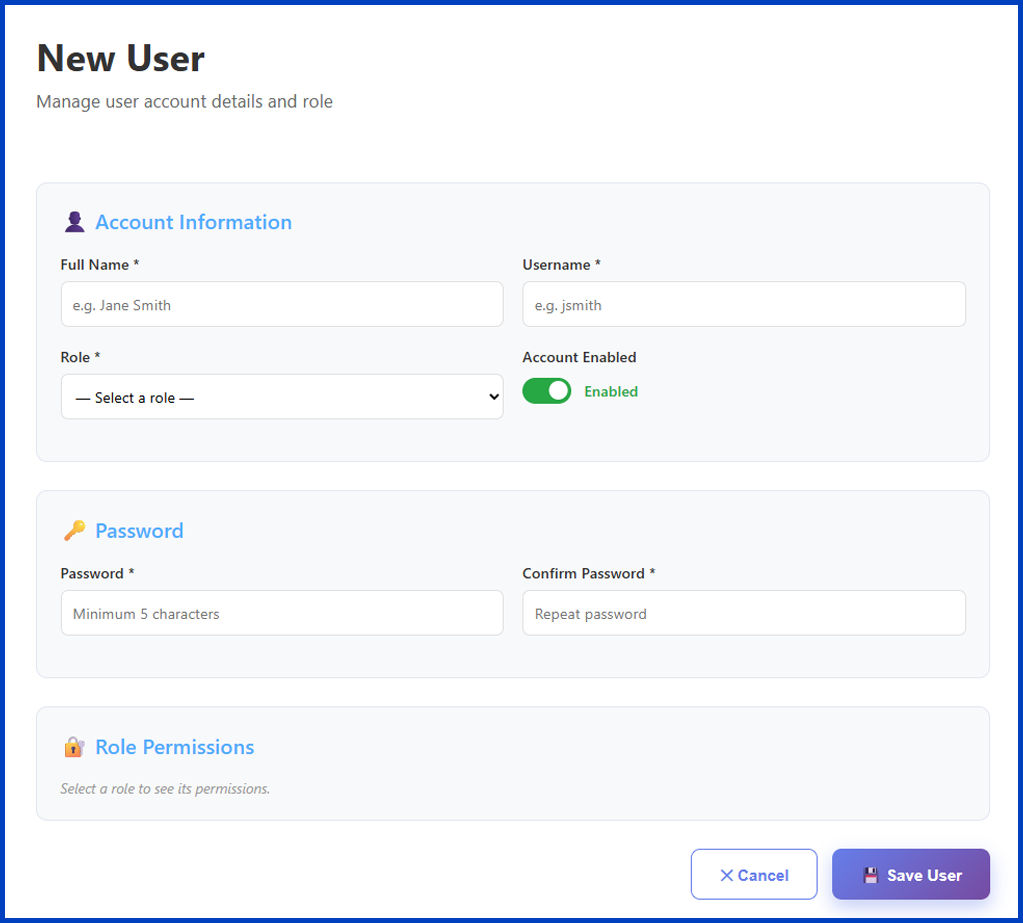Image resolution: width=1023 pixels, height=923 pixels.
Task: Click 'Manage user account details and role' subtitle
Action: pyautogui.click(x=185, y=101)
